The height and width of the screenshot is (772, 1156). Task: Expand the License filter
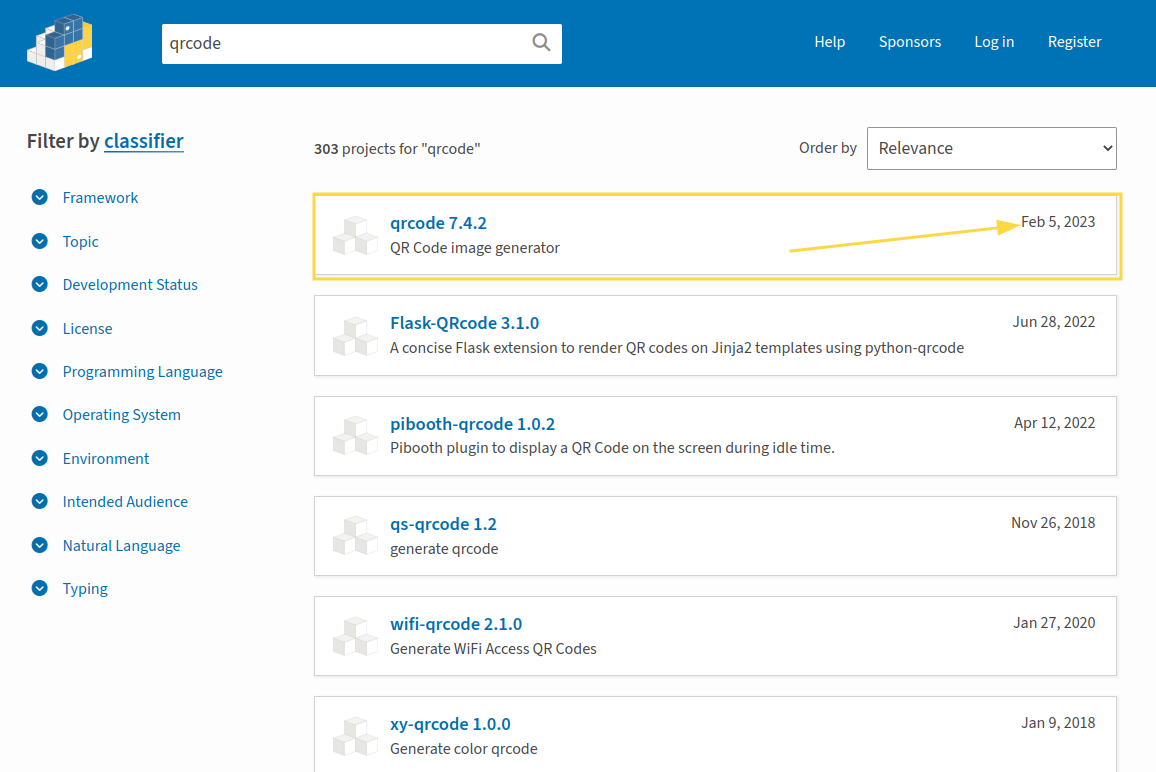pyautogui.click(x=40, y=328)
